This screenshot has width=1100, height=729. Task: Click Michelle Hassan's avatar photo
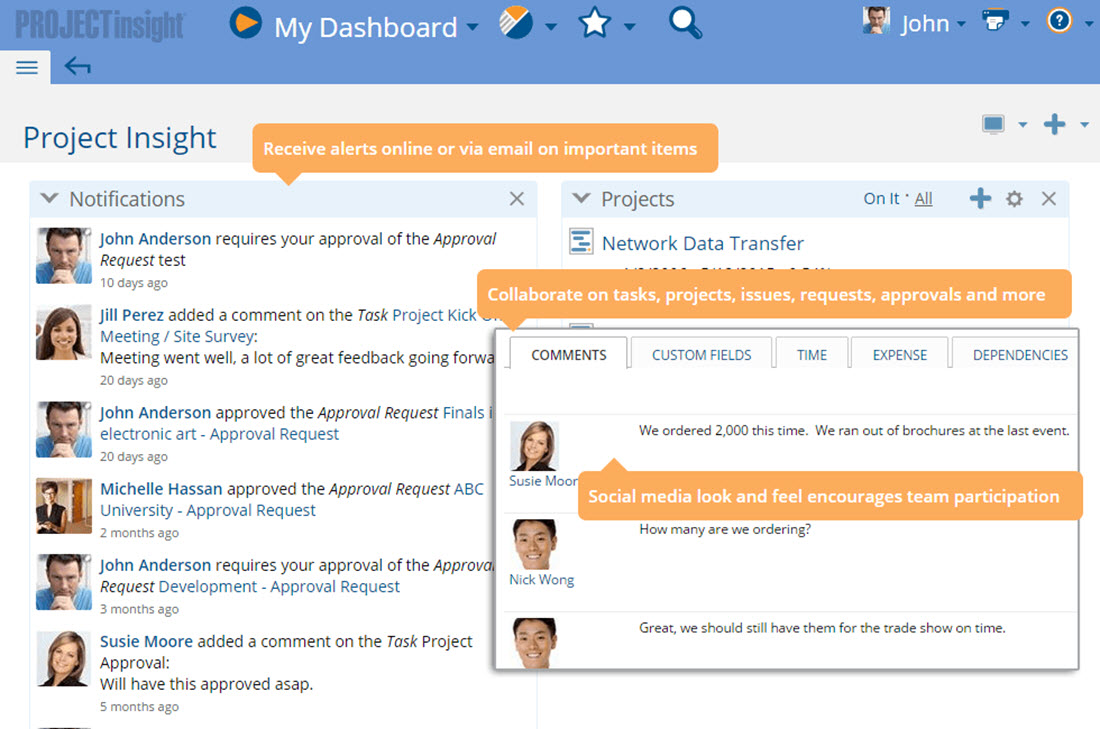[x=64, y=506]
